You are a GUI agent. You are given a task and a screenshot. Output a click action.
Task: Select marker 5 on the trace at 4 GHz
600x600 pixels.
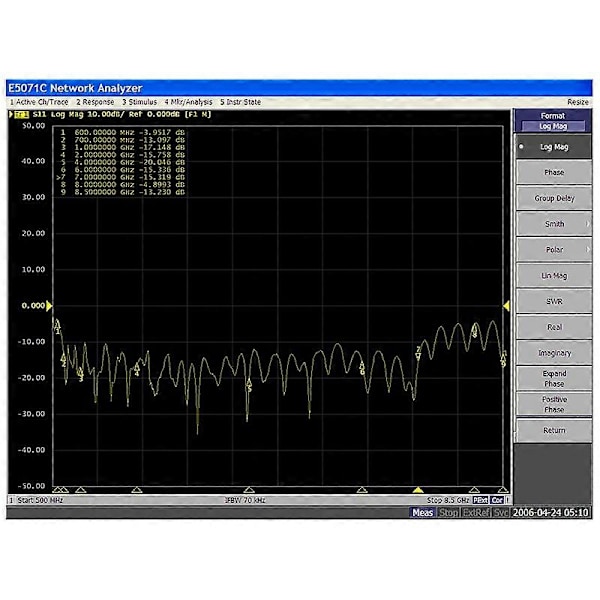[249, 385]
